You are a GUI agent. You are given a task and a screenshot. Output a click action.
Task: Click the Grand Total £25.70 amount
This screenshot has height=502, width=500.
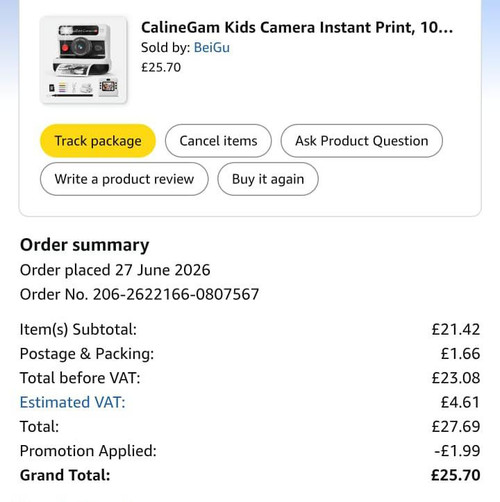455,475
